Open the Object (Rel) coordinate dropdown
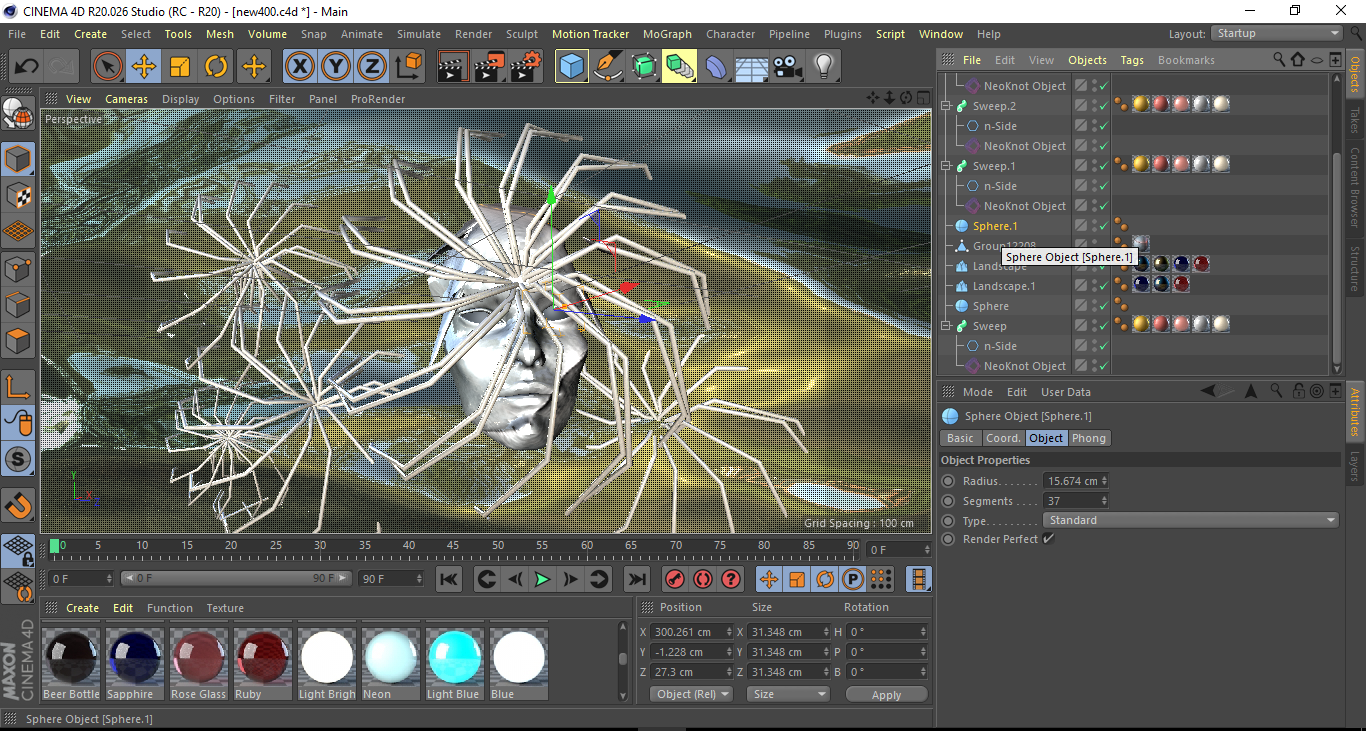Viewport: 1366px width, 731px height. pos(691,694)
